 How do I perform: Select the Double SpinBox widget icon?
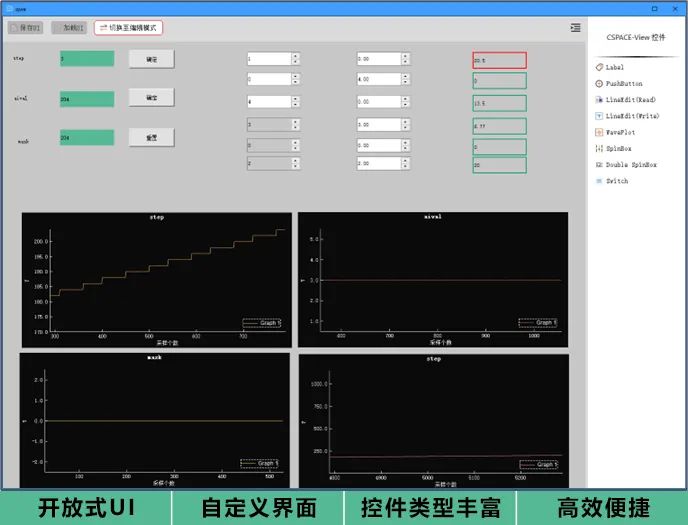click(x=598, y=164)
